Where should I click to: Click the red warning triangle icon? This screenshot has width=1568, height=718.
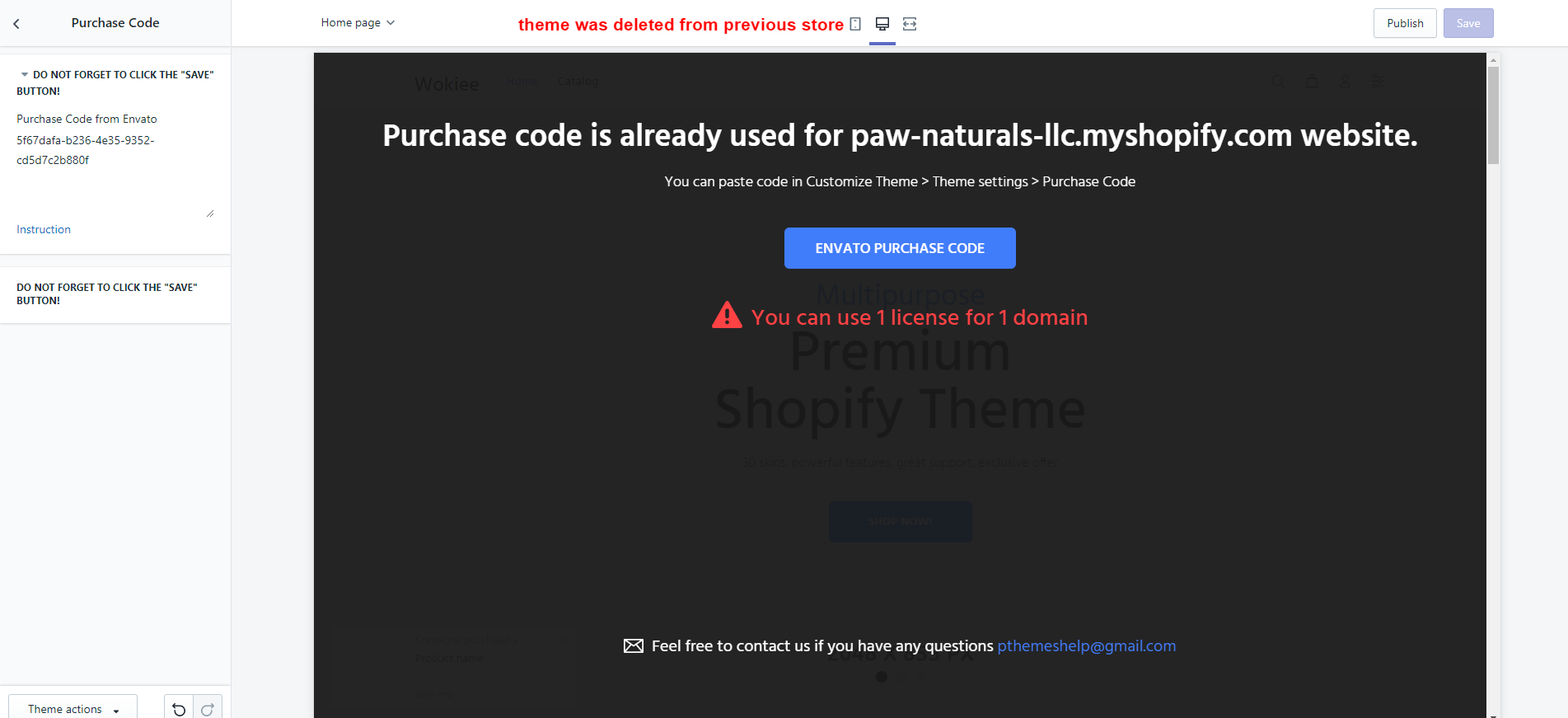point(727,316)
